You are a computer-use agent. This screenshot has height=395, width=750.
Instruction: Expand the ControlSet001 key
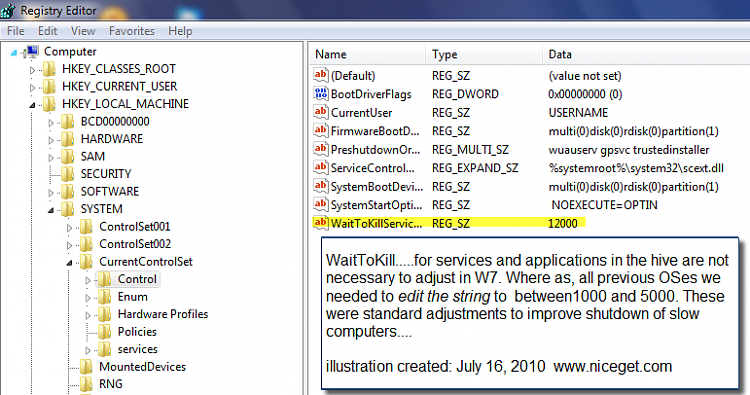[69, 228]
